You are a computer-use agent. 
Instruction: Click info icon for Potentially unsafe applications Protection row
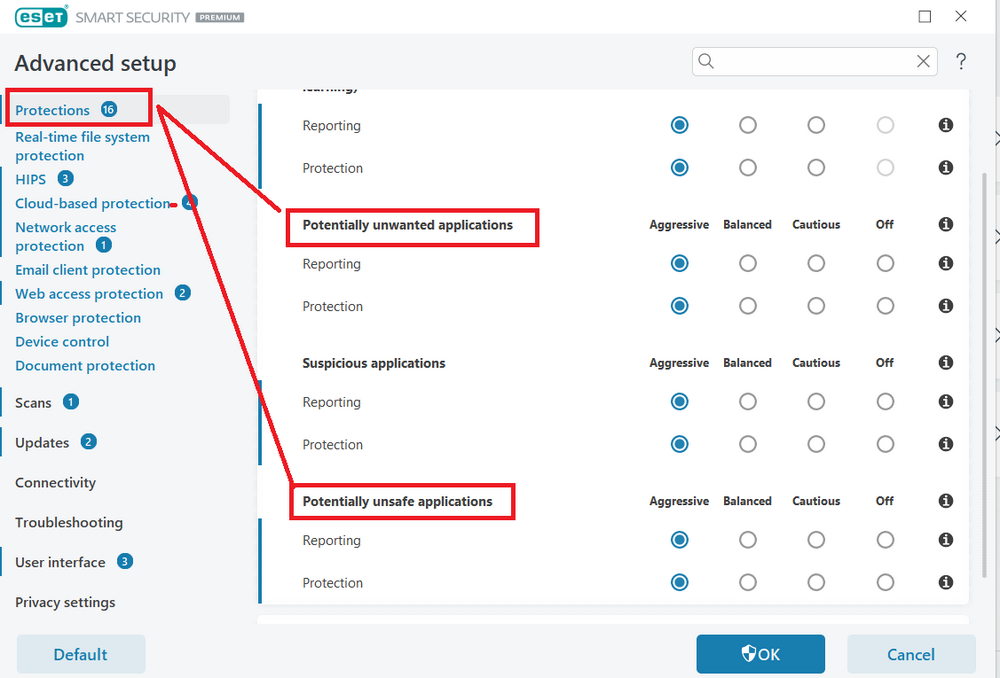[946, 582]
